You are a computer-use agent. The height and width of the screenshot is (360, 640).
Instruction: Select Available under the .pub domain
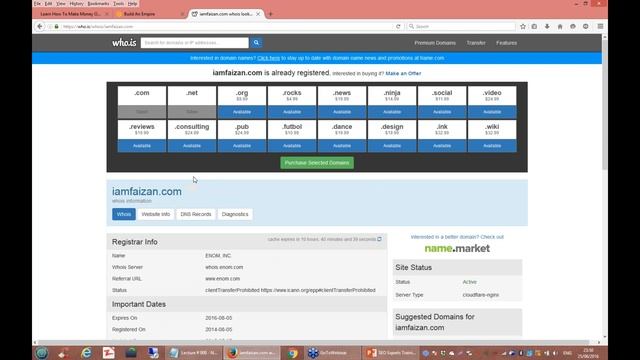coord(242,146)
